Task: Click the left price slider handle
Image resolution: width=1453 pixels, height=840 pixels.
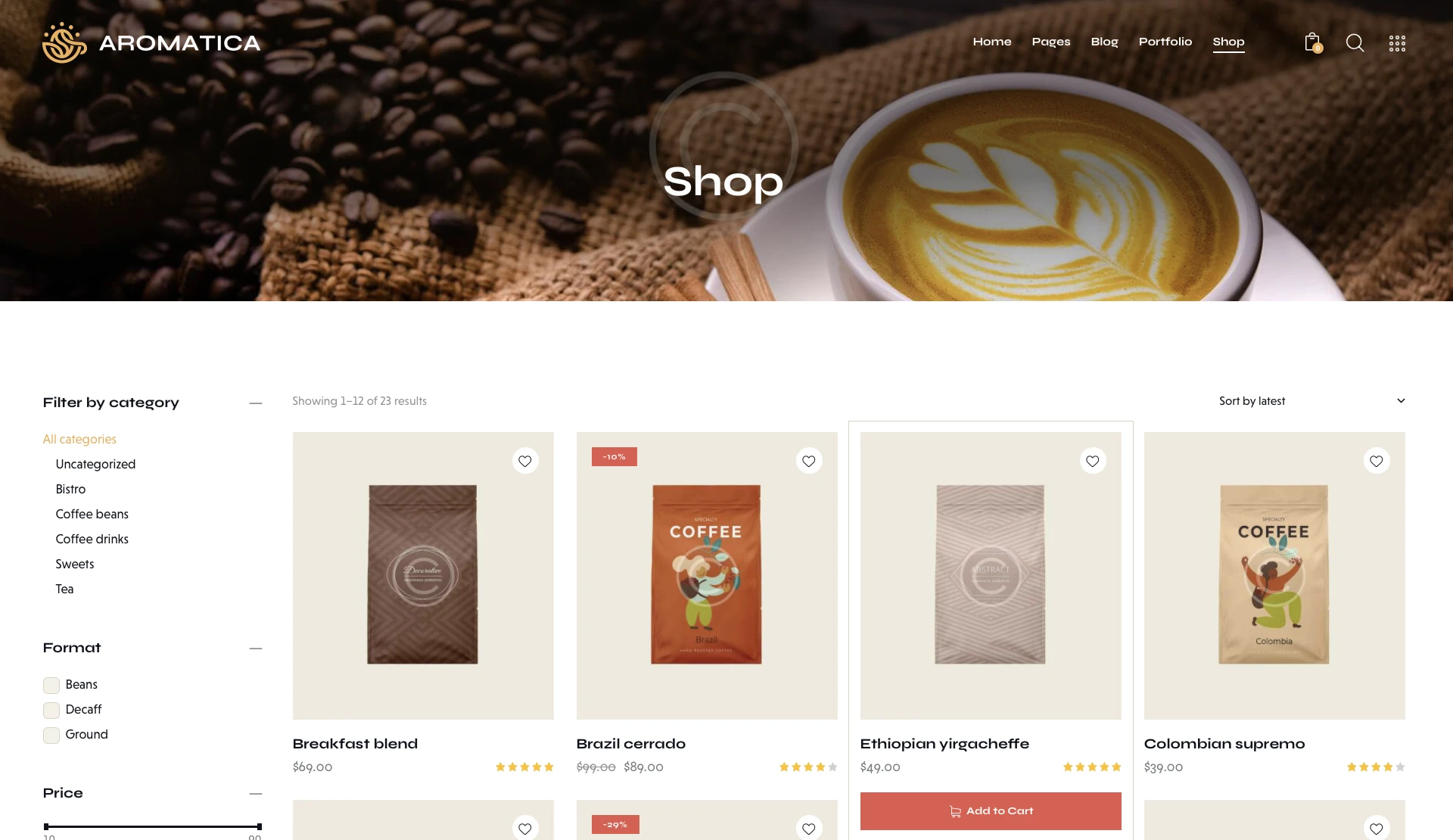Action: coord(46,827)
